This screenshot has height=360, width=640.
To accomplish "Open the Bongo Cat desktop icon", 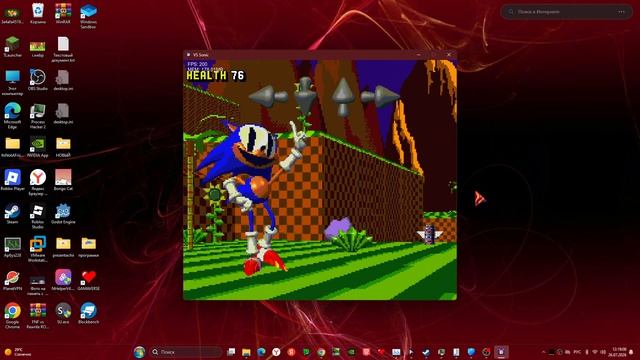I will (63, 180).
